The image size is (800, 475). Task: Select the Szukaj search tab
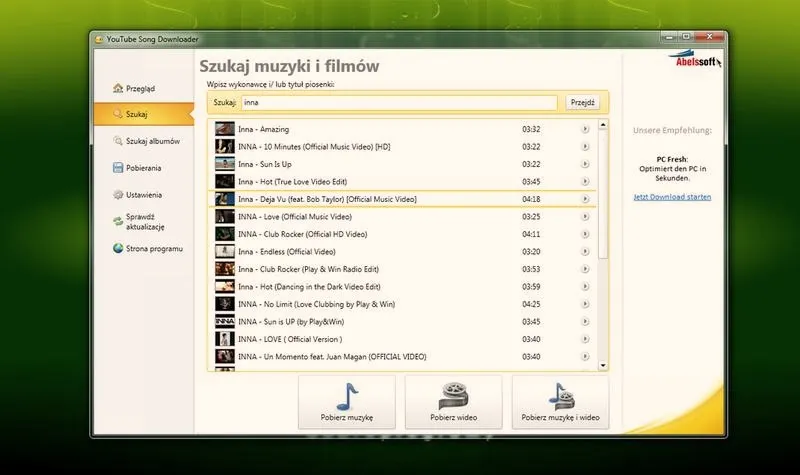click(x=143, y=114)
